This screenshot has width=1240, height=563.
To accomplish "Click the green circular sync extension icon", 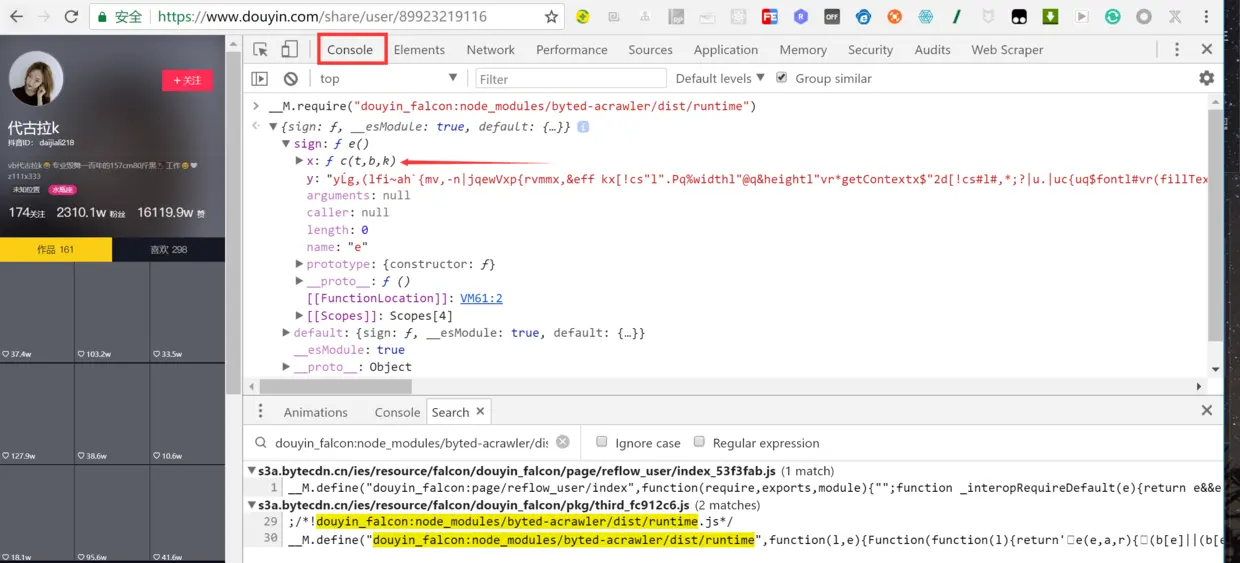I will point(1112,17).
